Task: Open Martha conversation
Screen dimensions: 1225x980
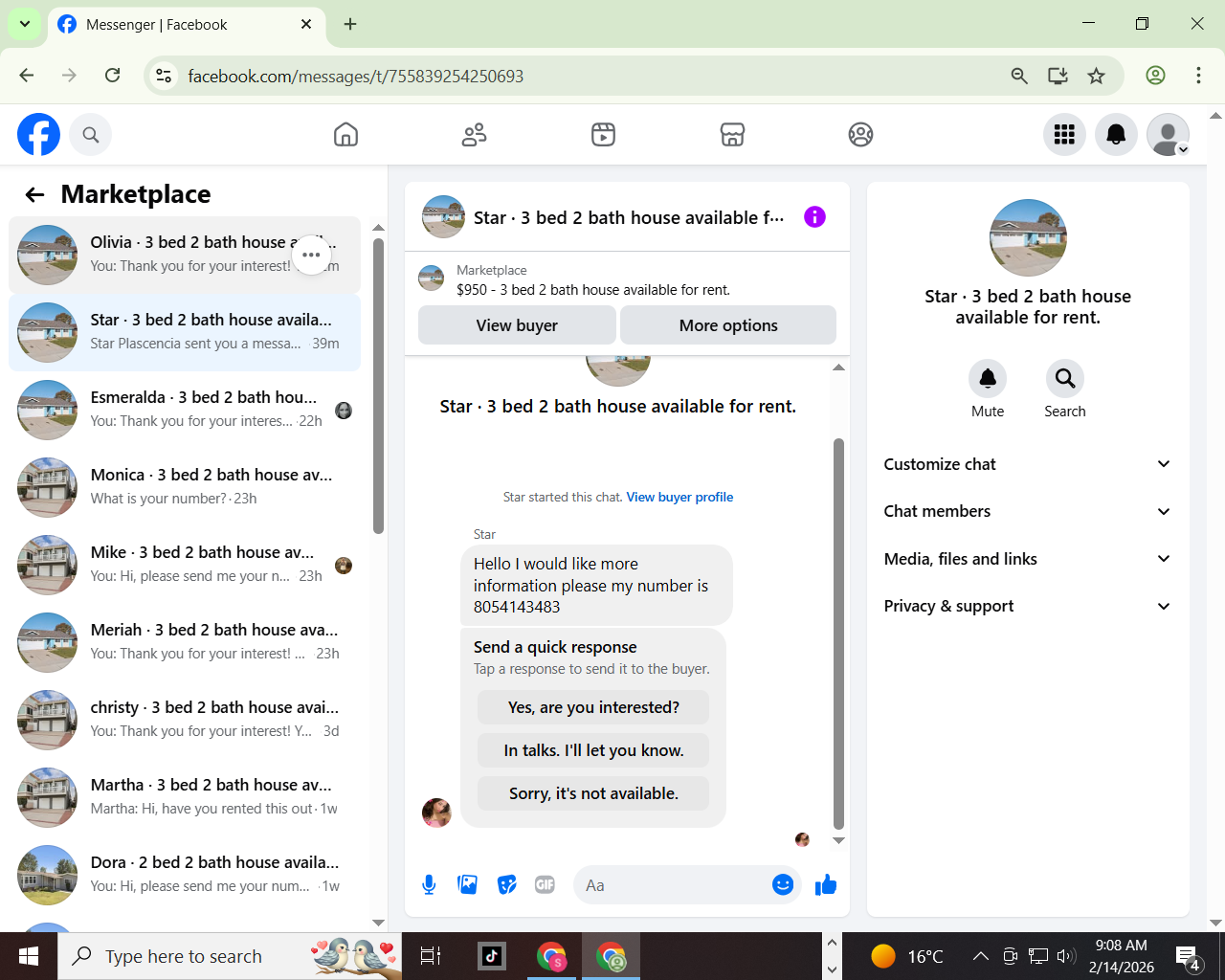Action: (185, 797)
